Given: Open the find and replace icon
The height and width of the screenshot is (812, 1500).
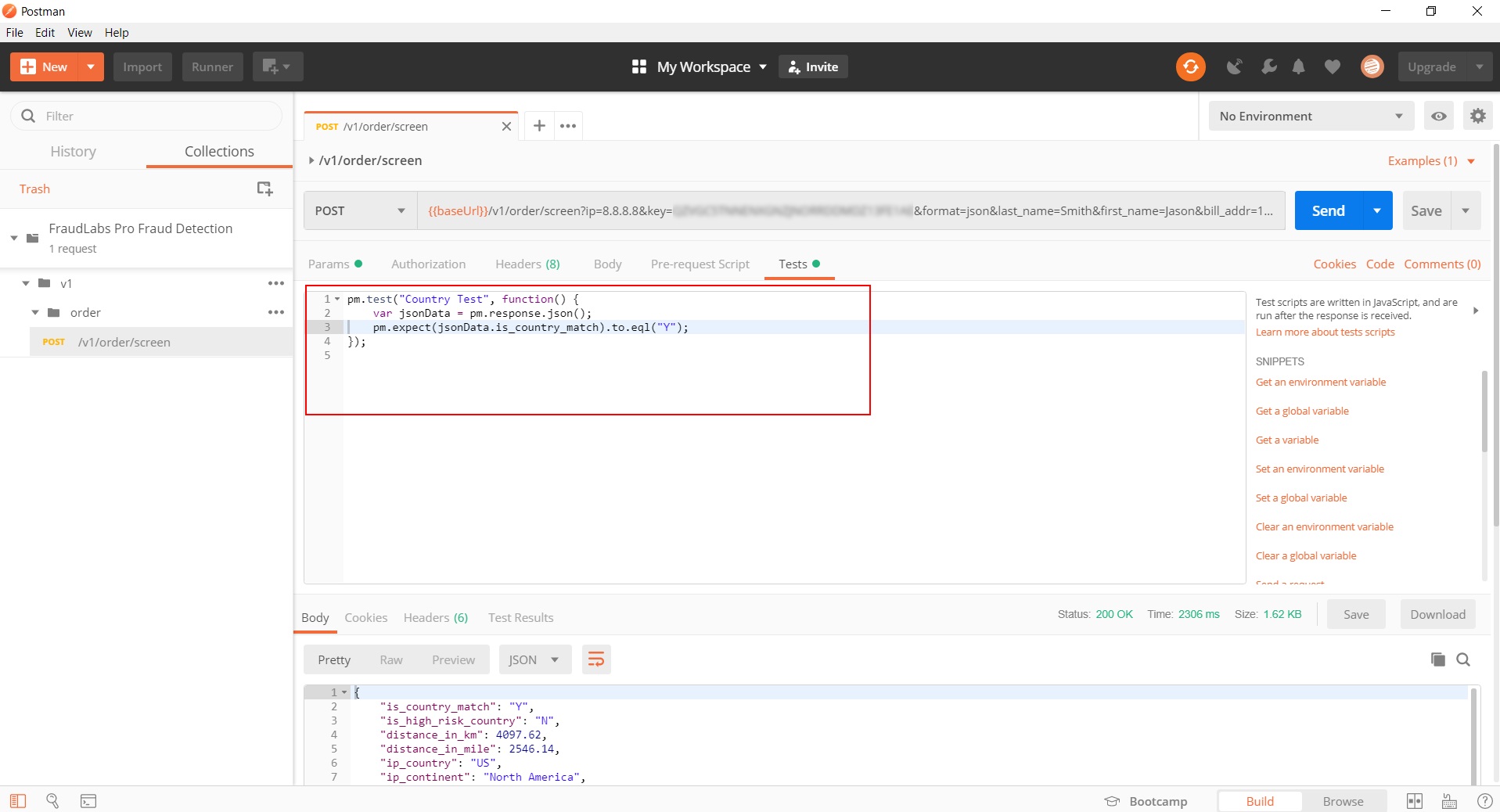Looking at the screenshot, I should coord(52,800).
